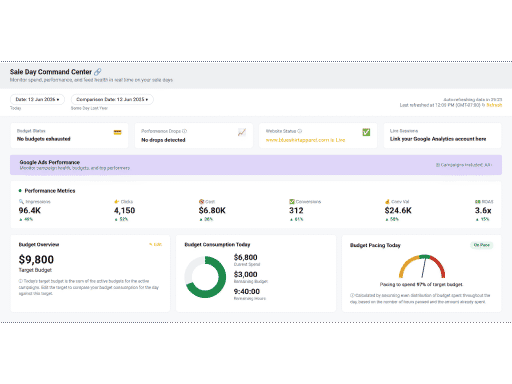
Task: Click the Performance Metrics heading
Action: click(x=50, y=191)
